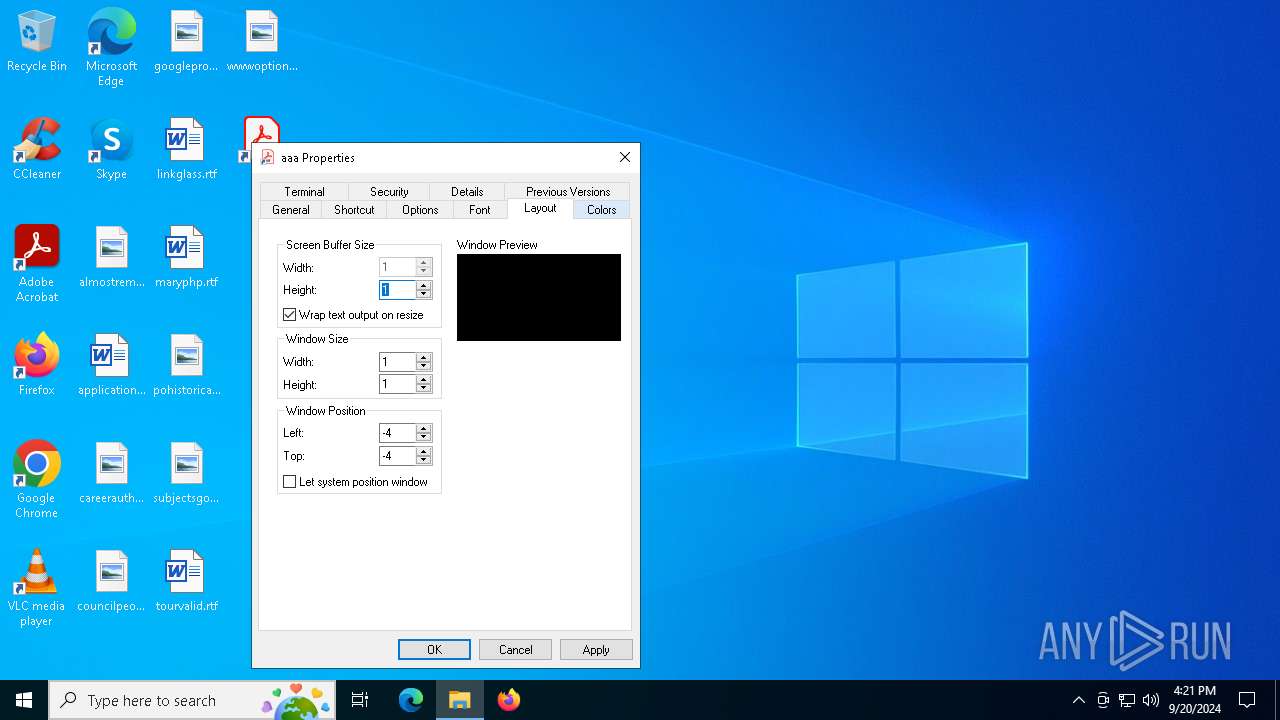
Task: Select the pohistorica image file icon
Action: point(186,366)
